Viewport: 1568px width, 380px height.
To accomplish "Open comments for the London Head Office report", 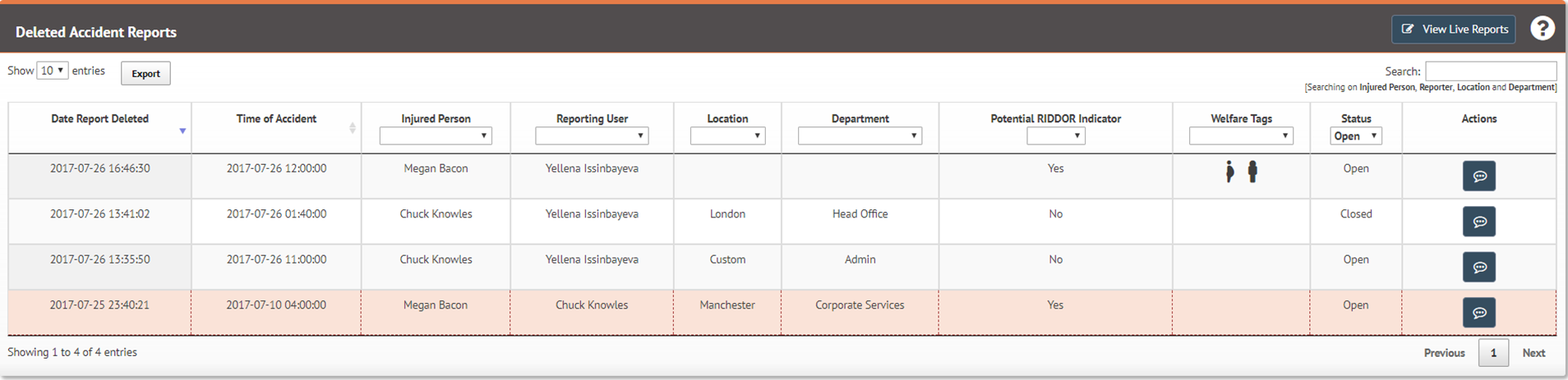I will click(x=1478, y=222).
